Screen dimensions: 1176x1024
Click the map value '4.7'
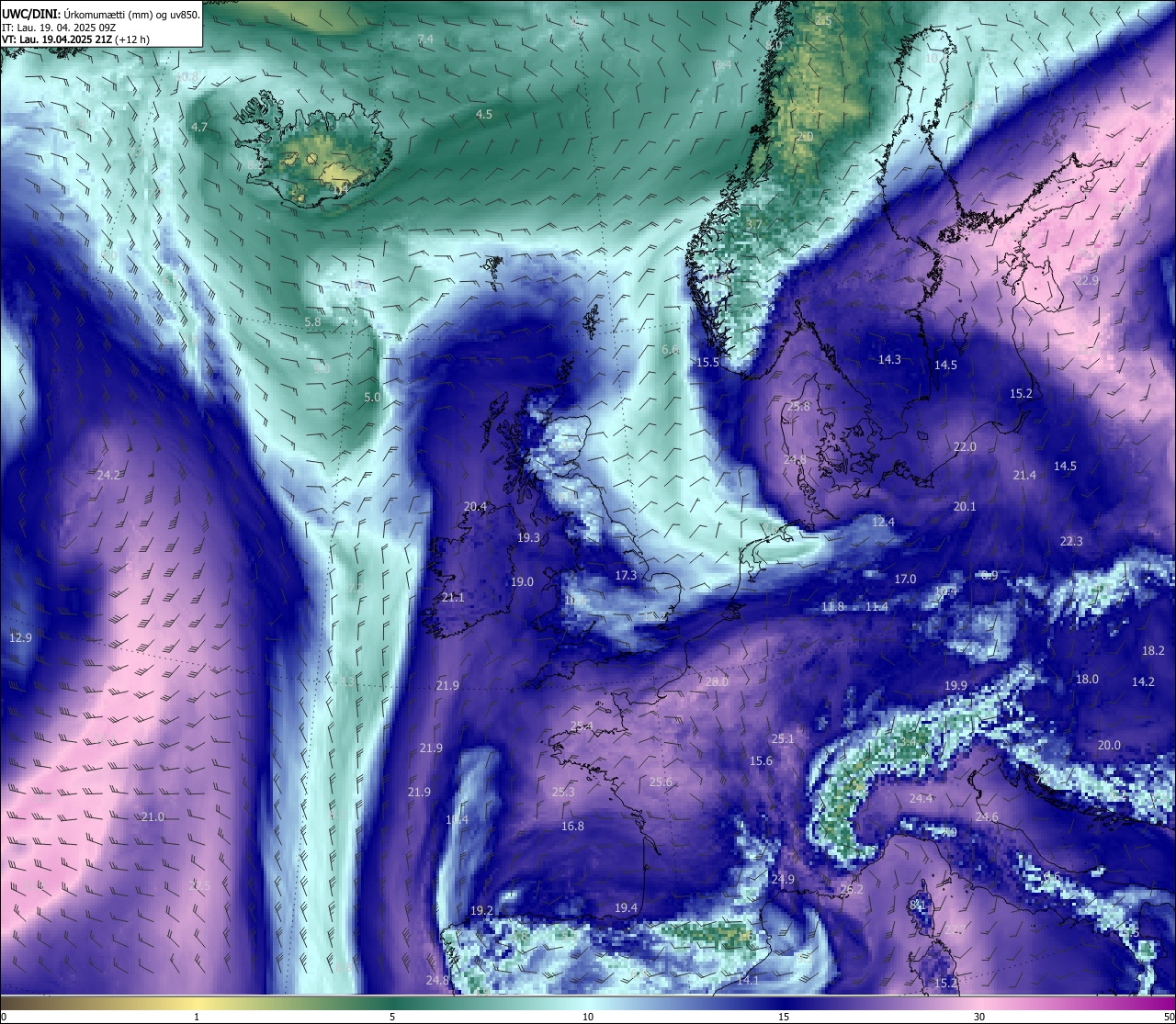(199, 127)
